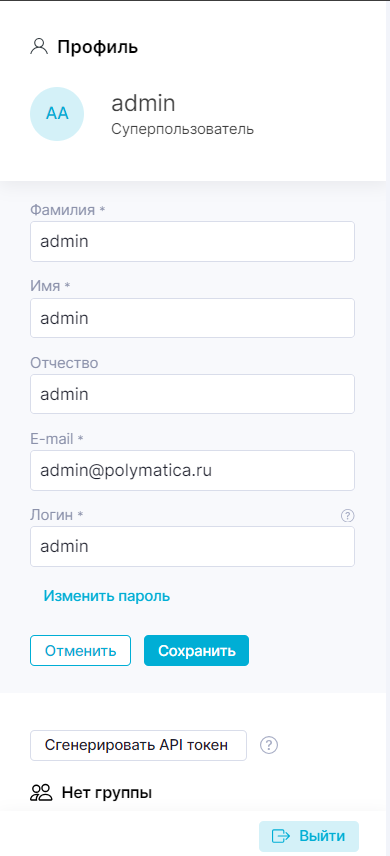Focus the Имя input field

click(192, 318)
